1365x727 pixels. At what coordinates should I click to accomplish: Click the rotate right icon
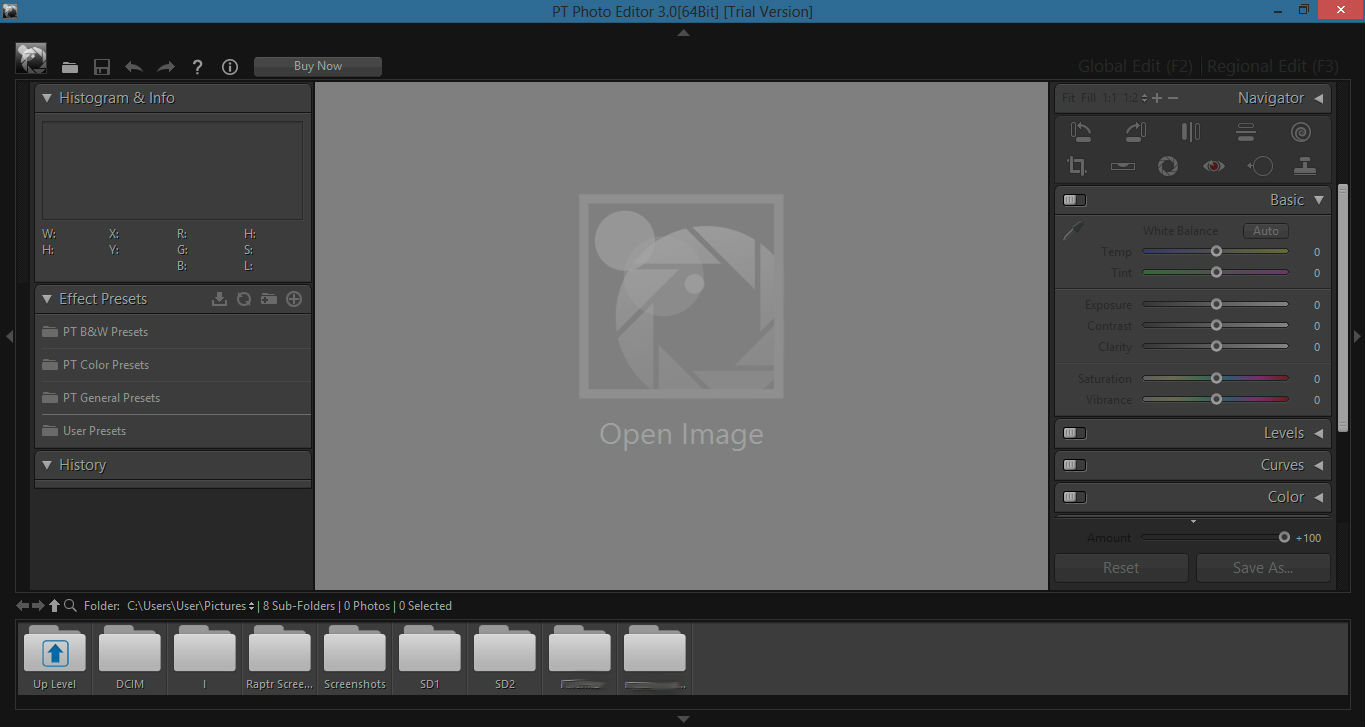click(1135, 131)
